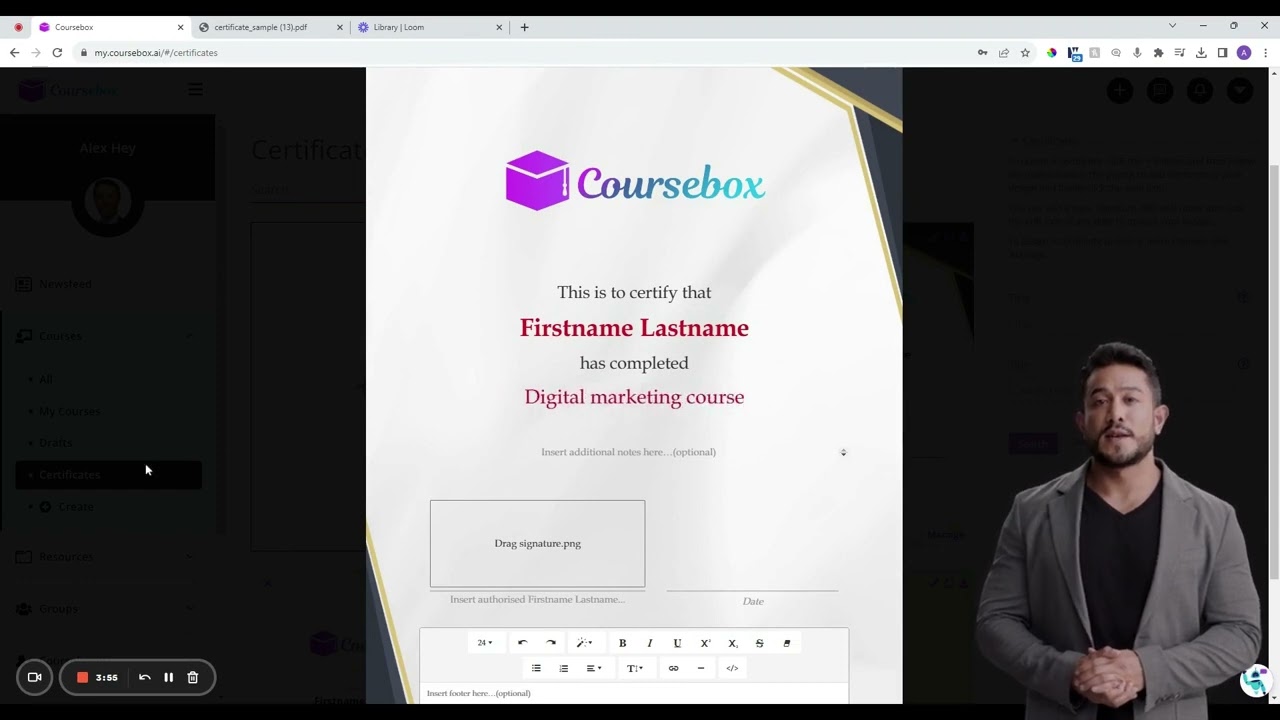The width and height of the screenshot is (1280, 720).
Task: Restart the Loom recording
Action: 144,677
